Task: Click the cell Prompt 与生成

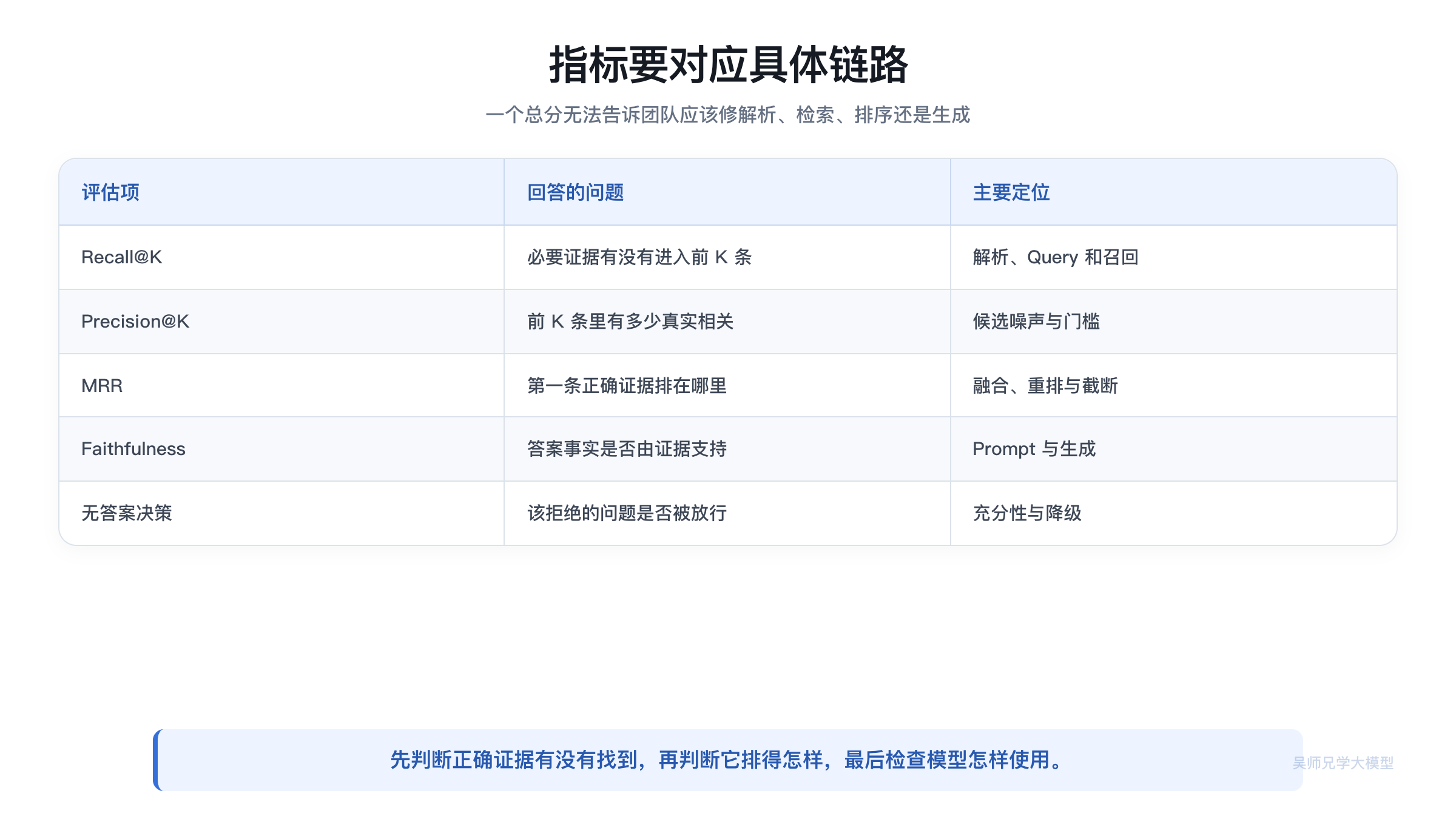Action: coord(1174,449)
